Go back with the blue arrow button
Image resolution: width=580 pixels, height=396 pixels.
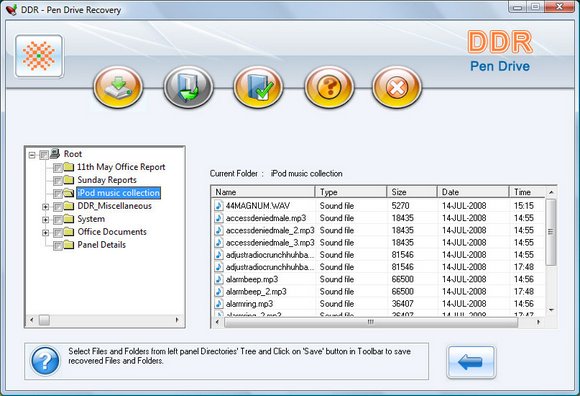[471, 362]
